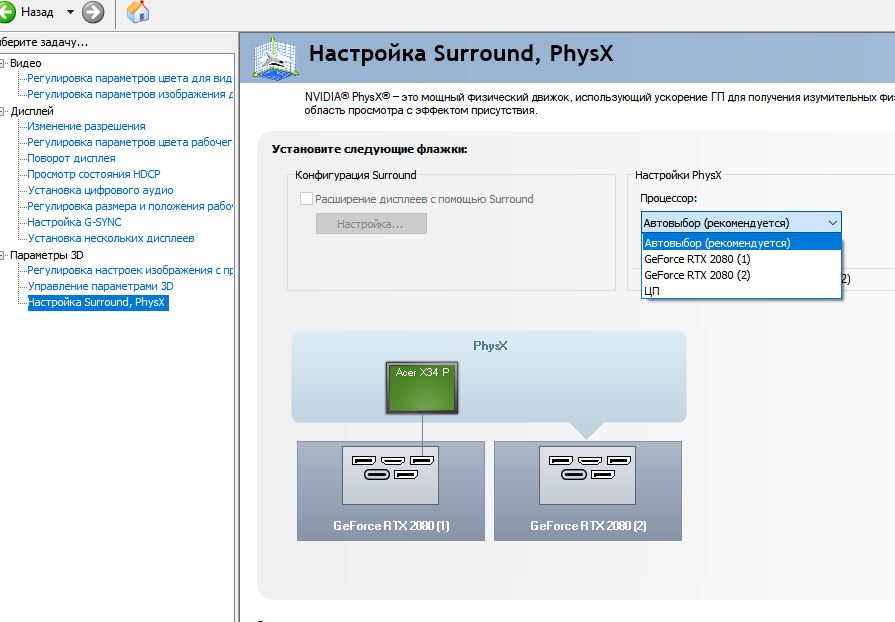Open the Back history dropdown arrow

[x=70, y=11]
